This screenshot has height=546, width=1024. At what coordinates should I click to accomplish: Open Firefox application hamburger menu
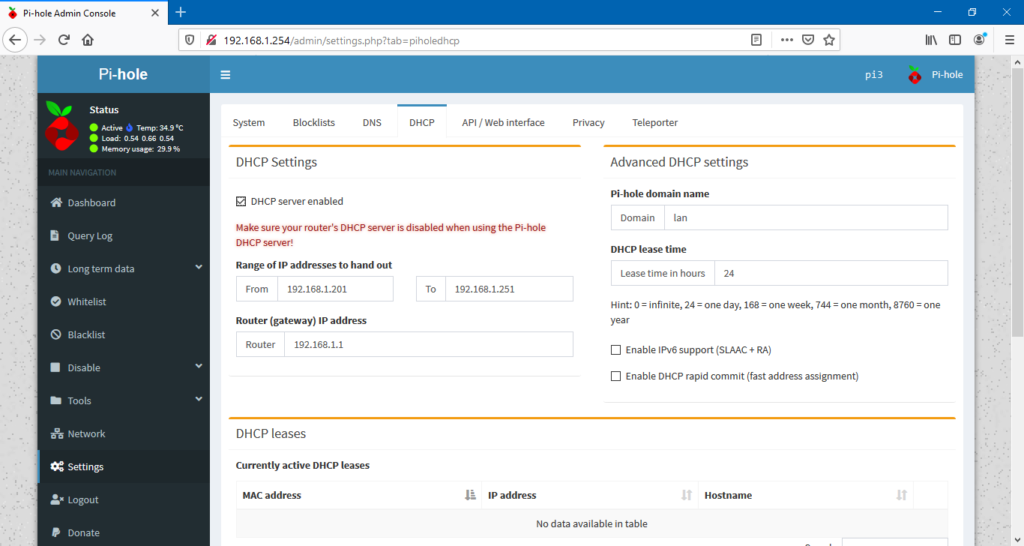click(1009, 40)
